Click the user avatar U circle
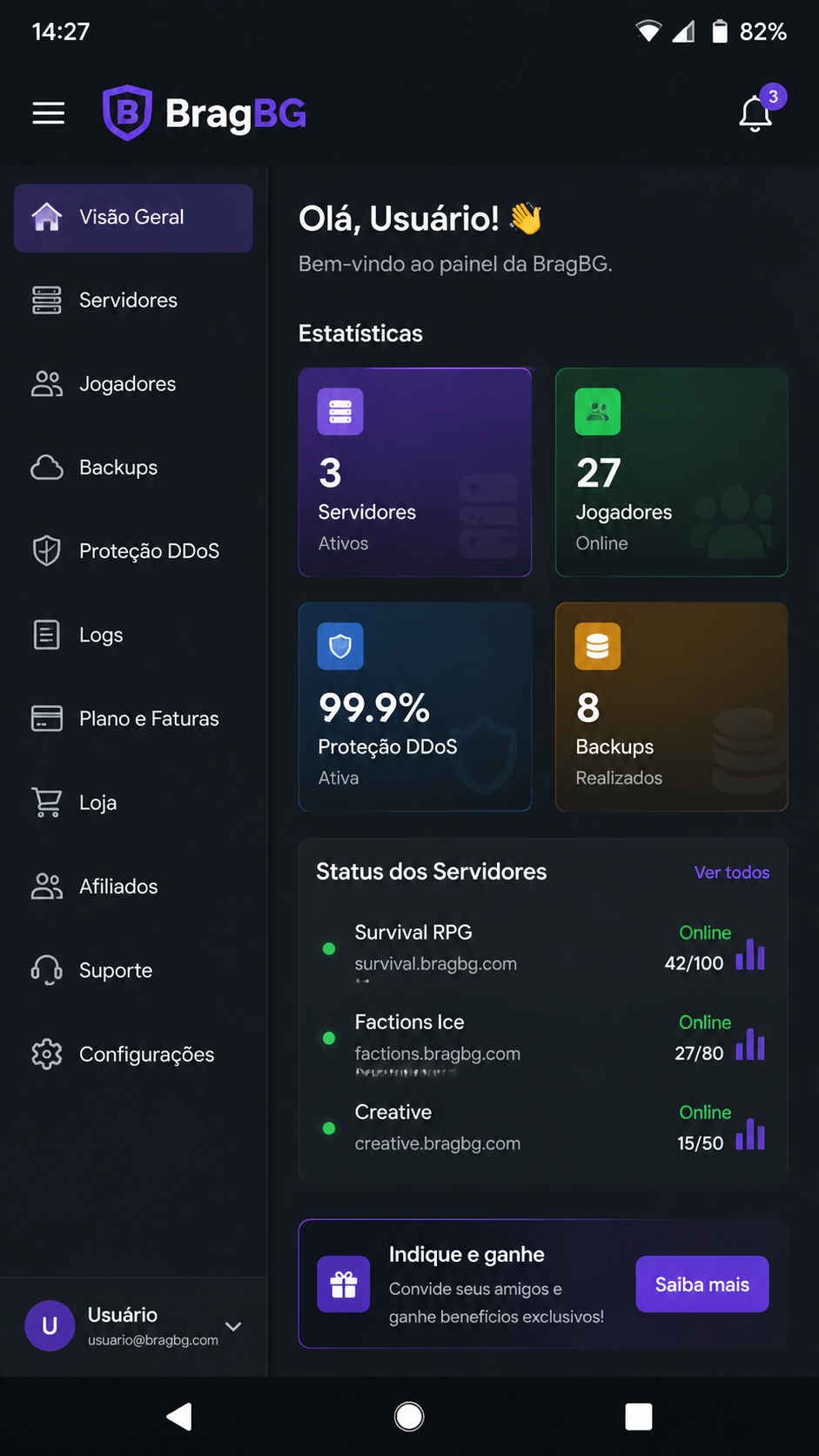The height and width of the screenshot is (1456, 819). pos(50,1325)
